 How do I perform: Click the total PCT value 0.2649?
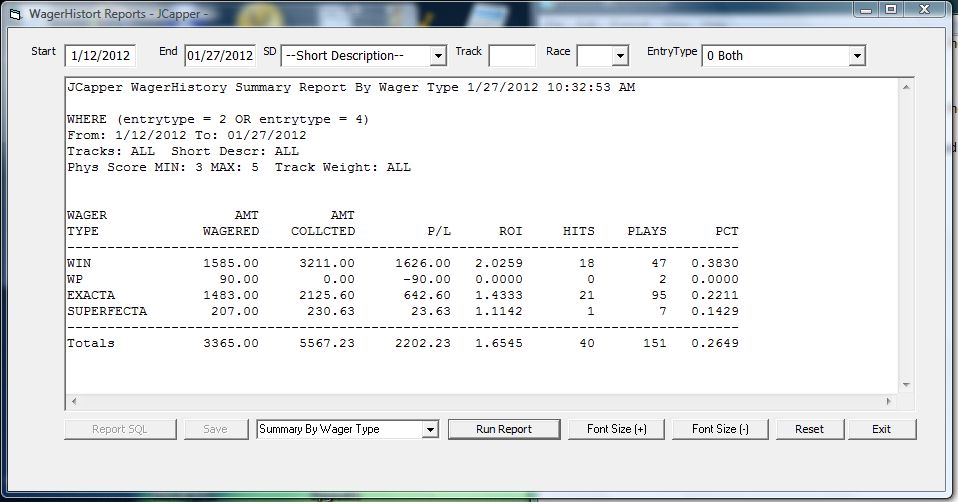click(715, 343)
